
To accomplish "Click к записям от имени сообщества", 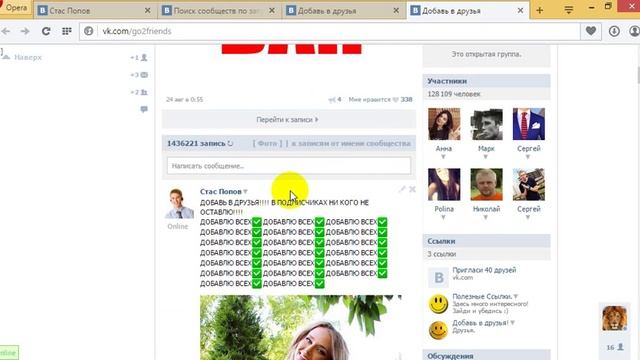I will coord(351,143).
